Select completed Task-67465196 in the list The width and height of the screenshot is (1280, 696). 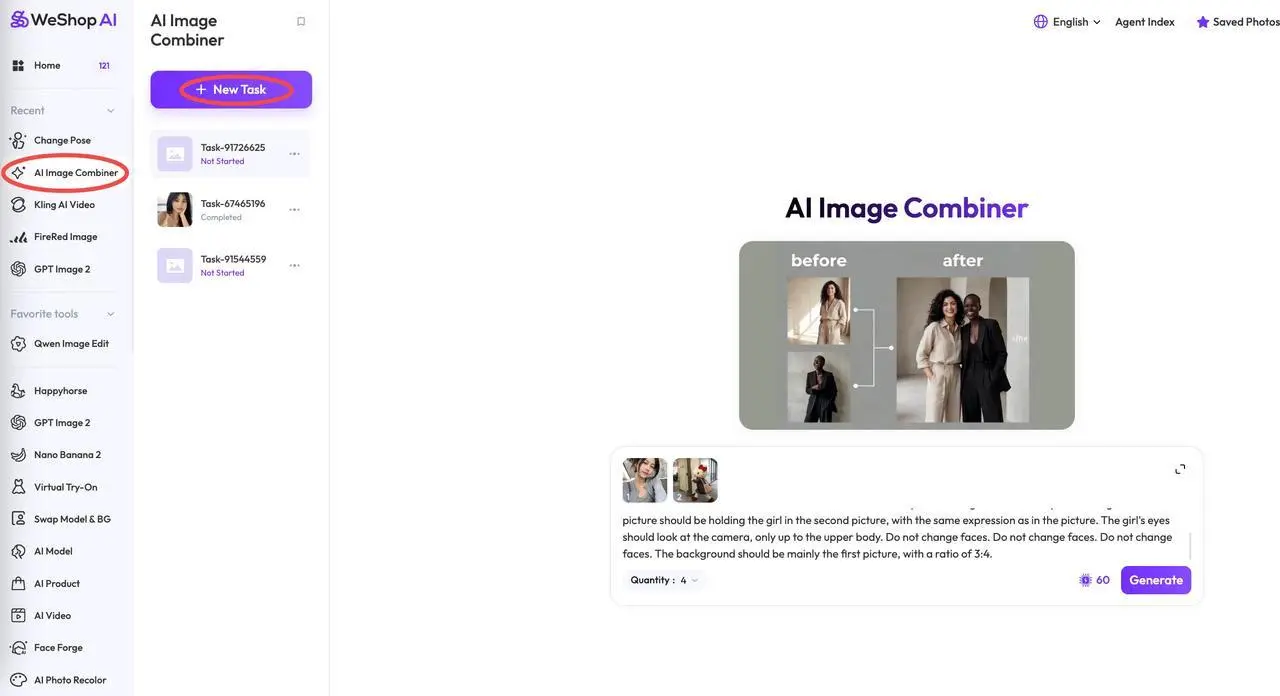[230, 210]
